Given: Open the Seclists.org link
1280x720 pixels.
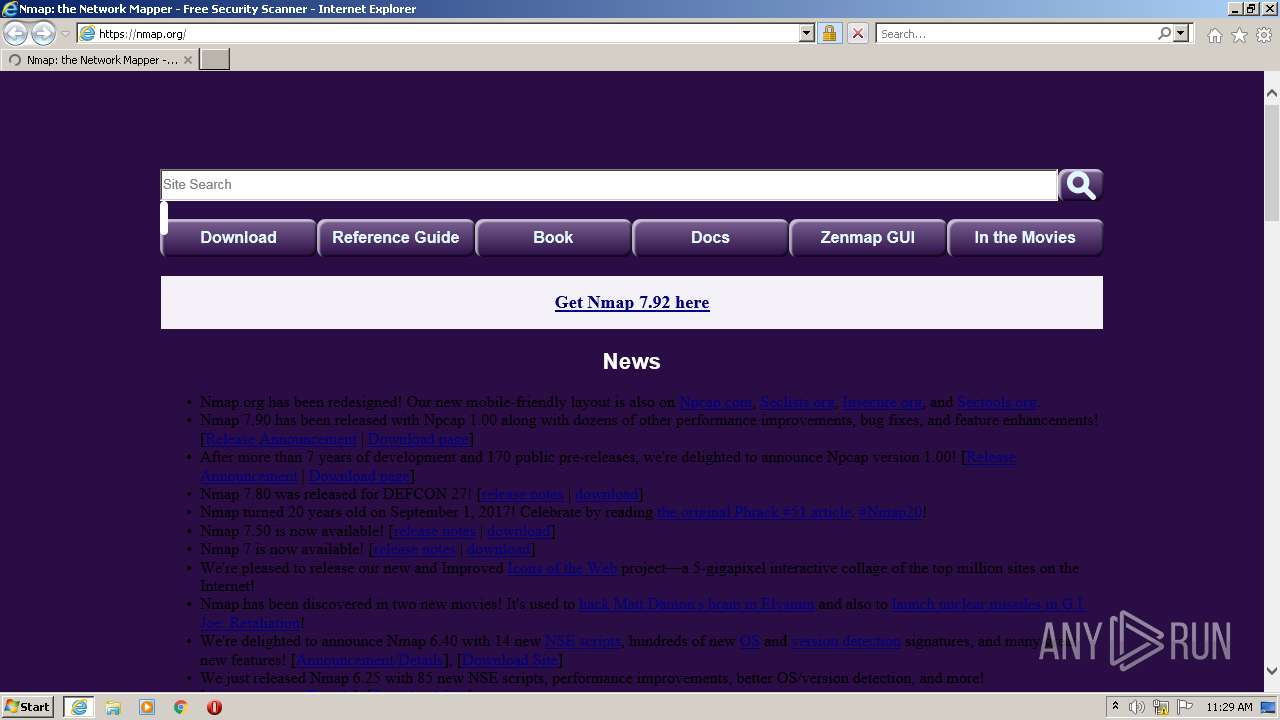Looking at the screenshot, I should click(x=797, y=402).
